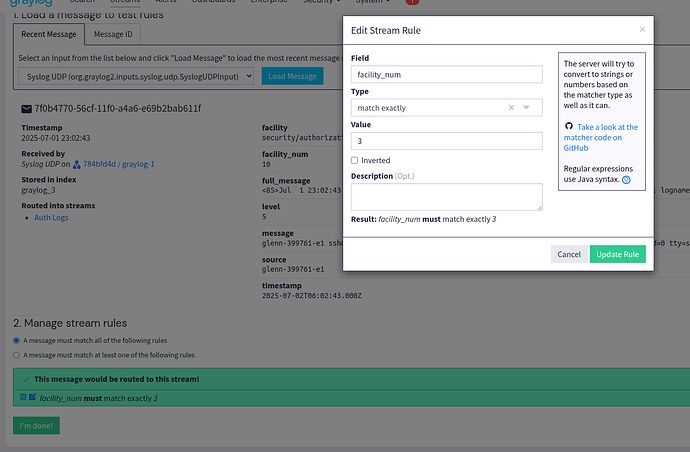Open the Type dropdown arrow
Viewport: 690px width, 452px height.
pyautogui.click(x=526, y=107)
